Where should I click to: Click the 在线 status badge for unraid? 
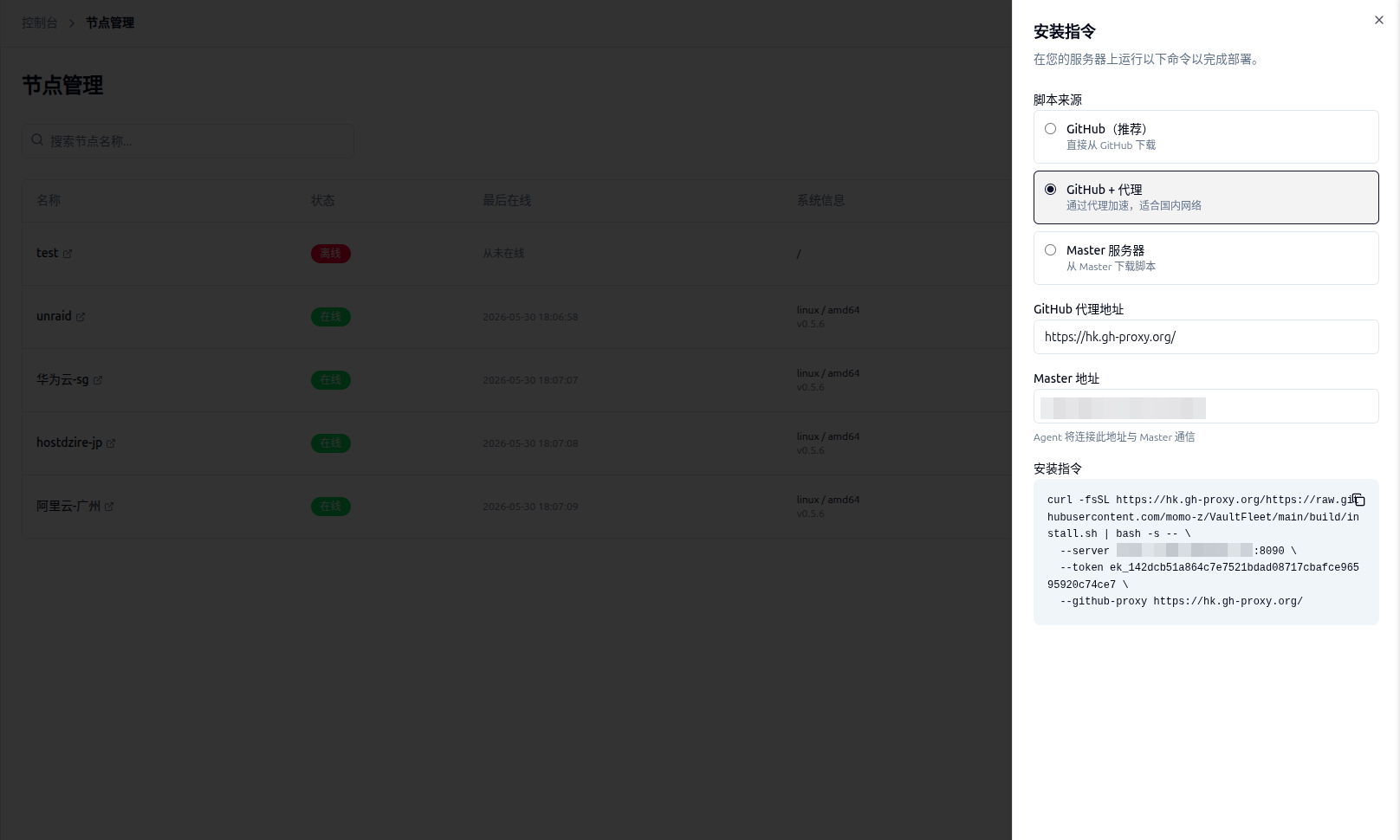[x=331, y=317]
